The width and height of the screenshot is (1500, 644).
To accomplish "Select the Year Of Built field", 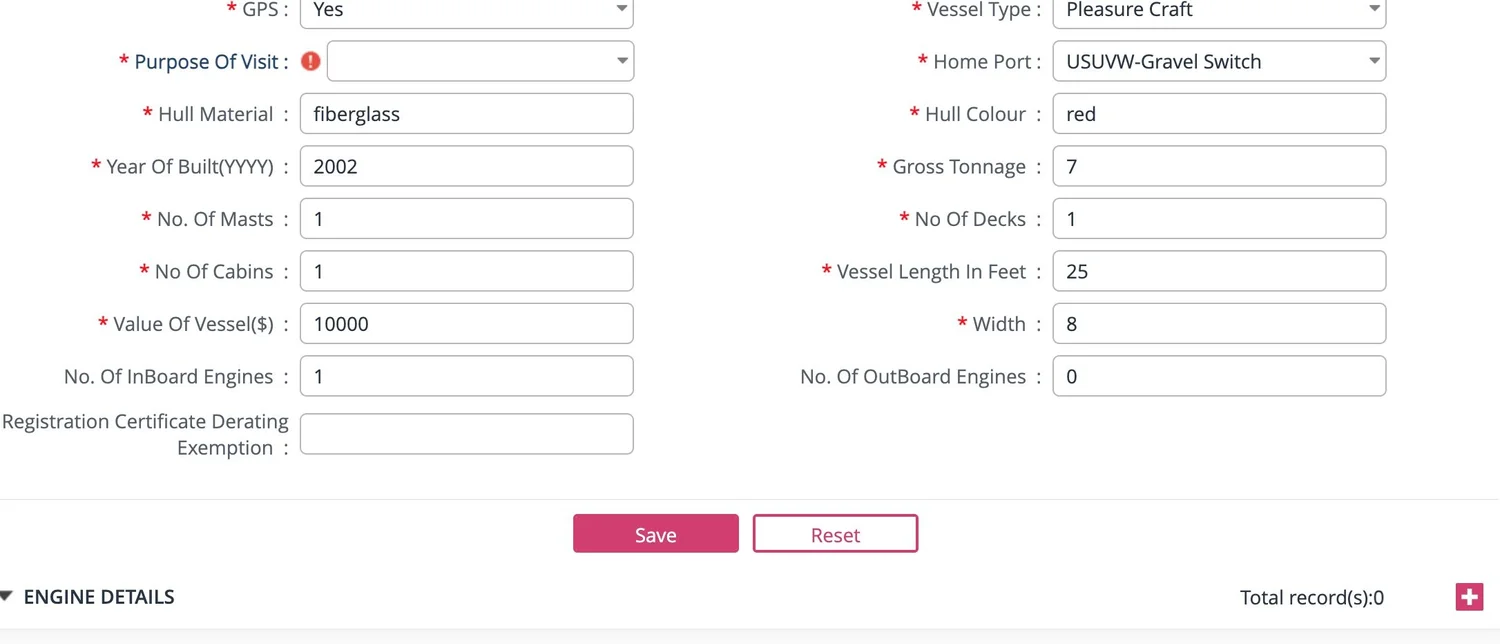I will point(467,166).
